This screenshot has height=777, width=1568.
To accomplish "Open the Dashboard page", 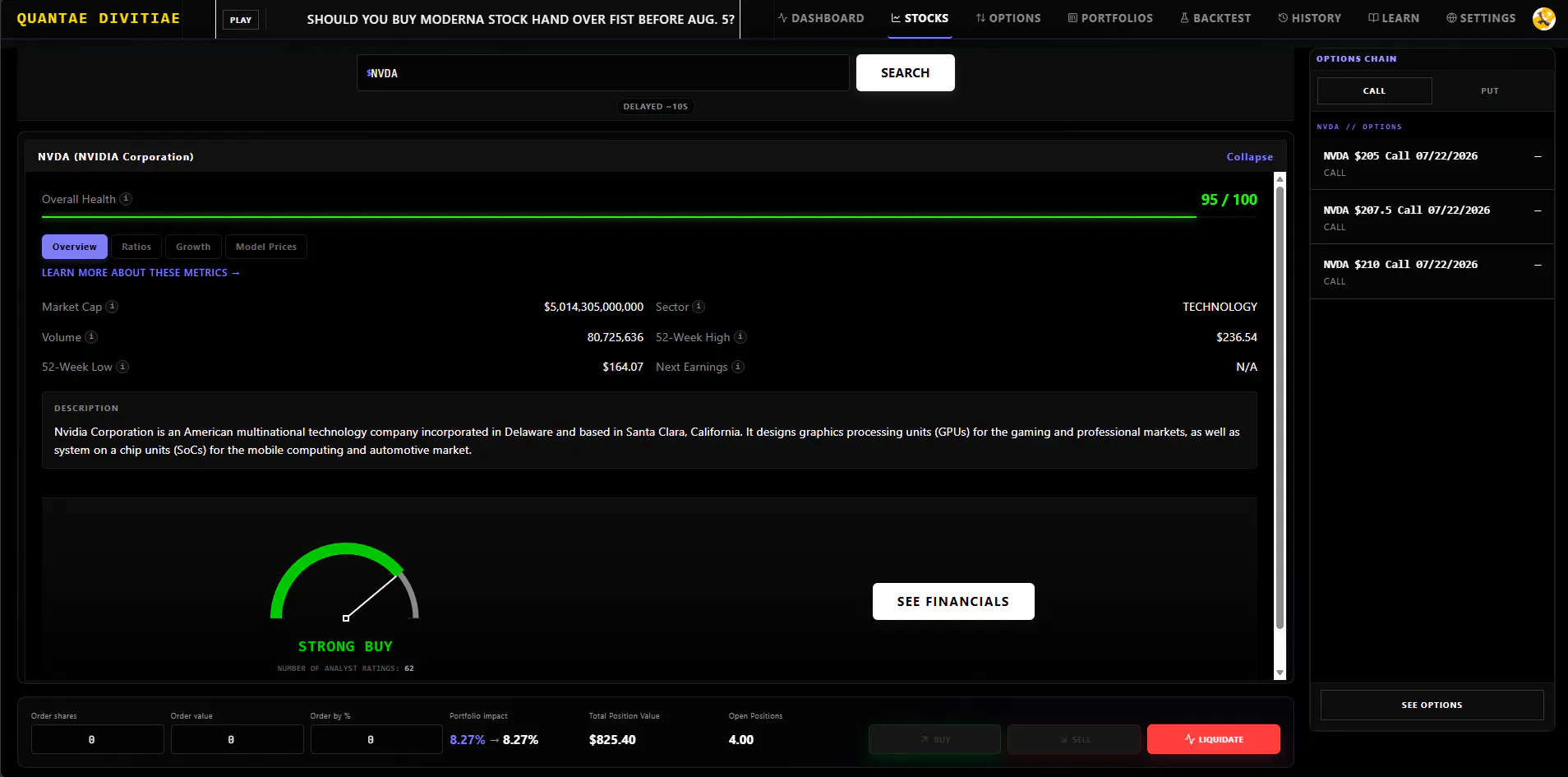I will click(821, 18).
